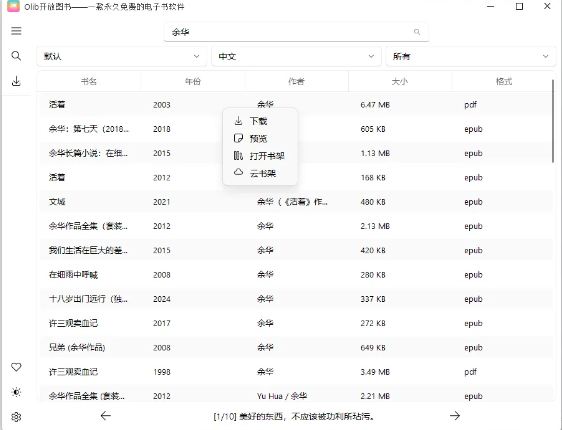
Task: Click the magnifier in search box
Action: (417, 32)
